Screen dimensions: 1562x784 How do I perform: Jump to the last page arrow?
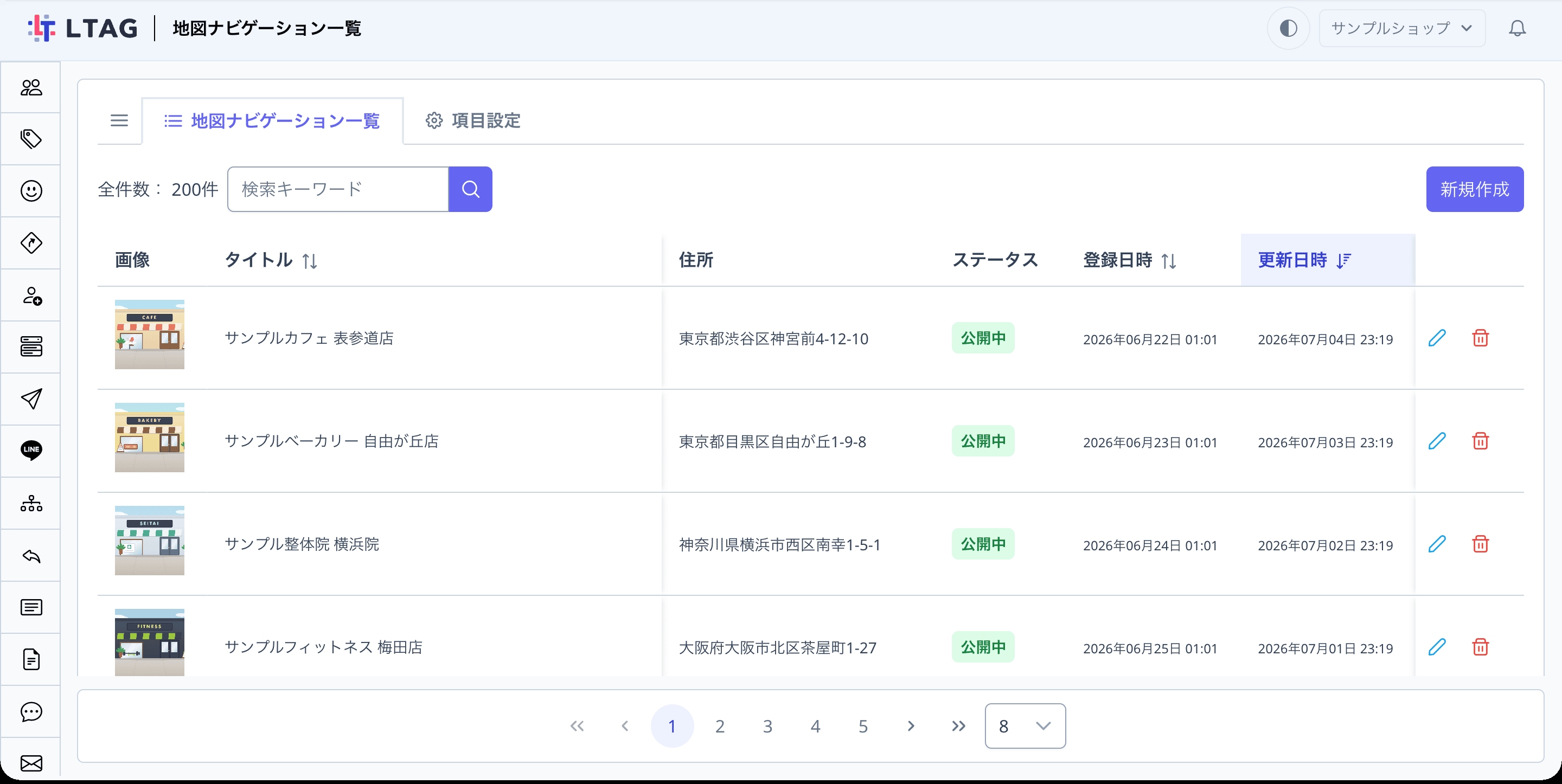[x=958, y=726]
